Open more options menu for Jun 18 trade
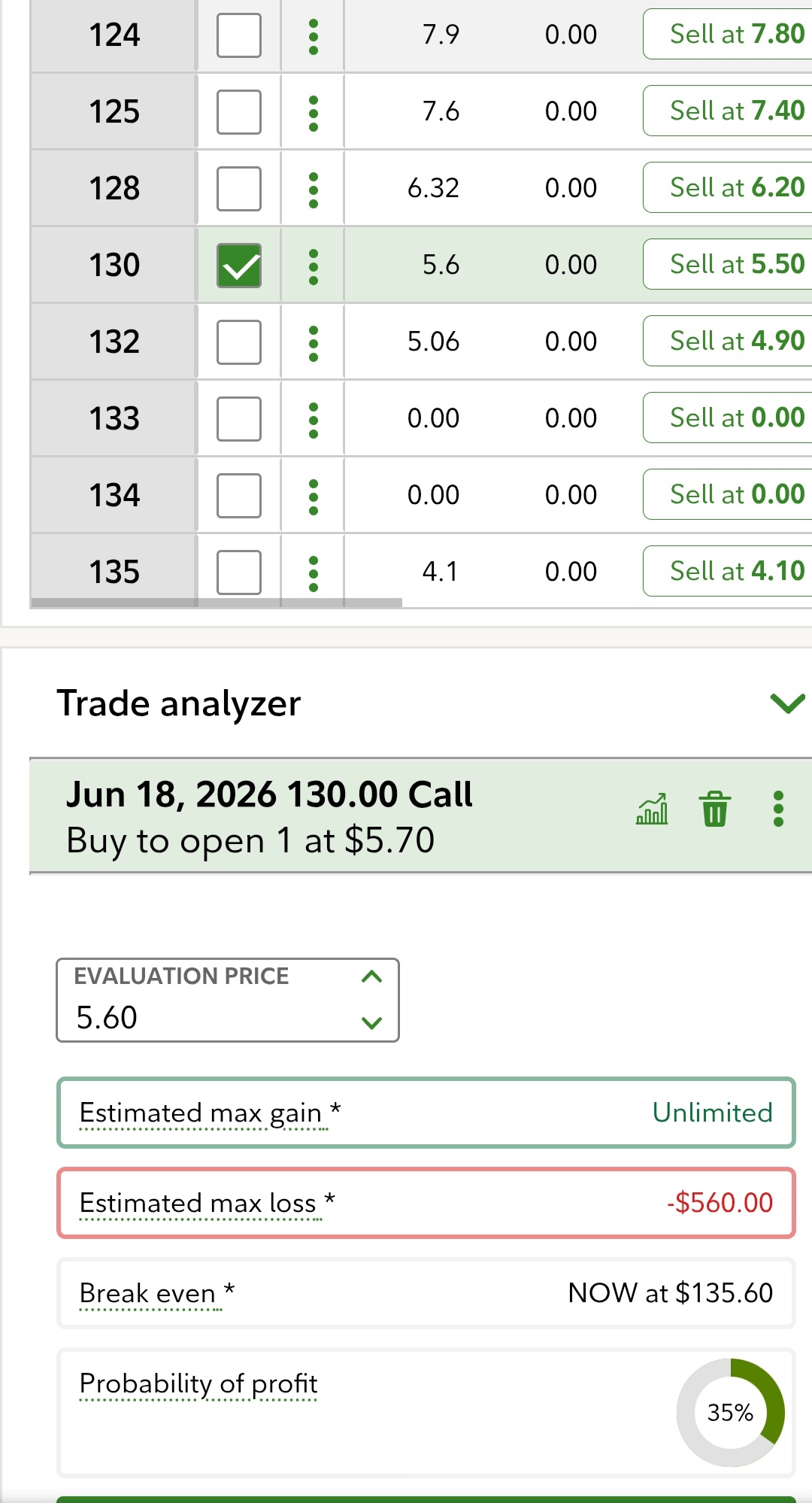 pyautogui.click(x=778, y=809)
